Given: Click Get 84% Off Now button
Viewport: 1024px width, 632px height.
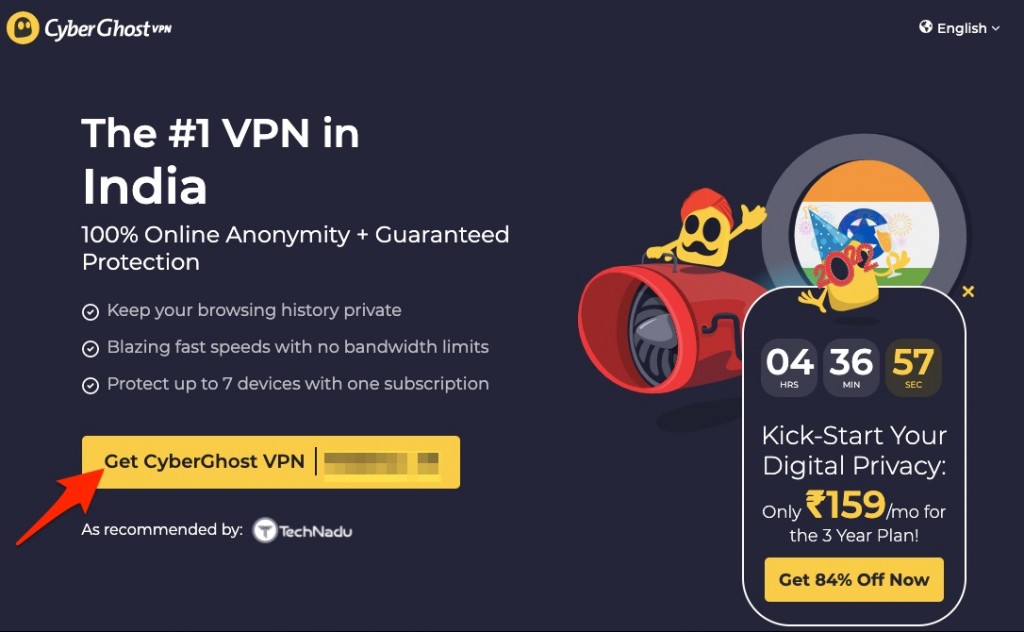Looking at the screenshot, I should [x=854, y=580].
